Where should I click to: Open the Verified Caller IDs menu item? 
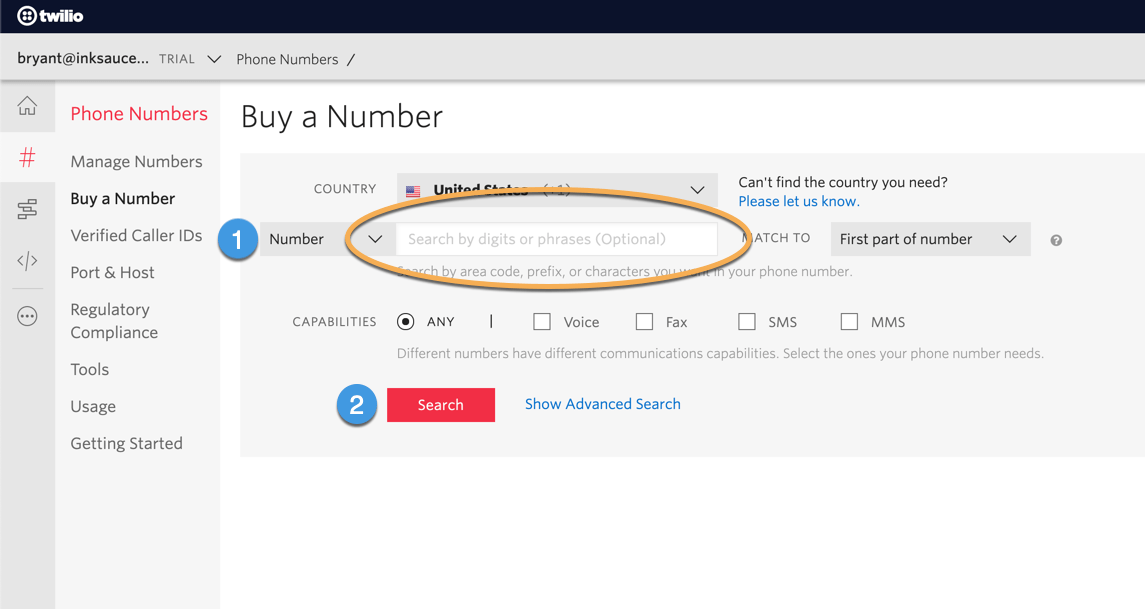pyautogui.click(x=136, y=235)
